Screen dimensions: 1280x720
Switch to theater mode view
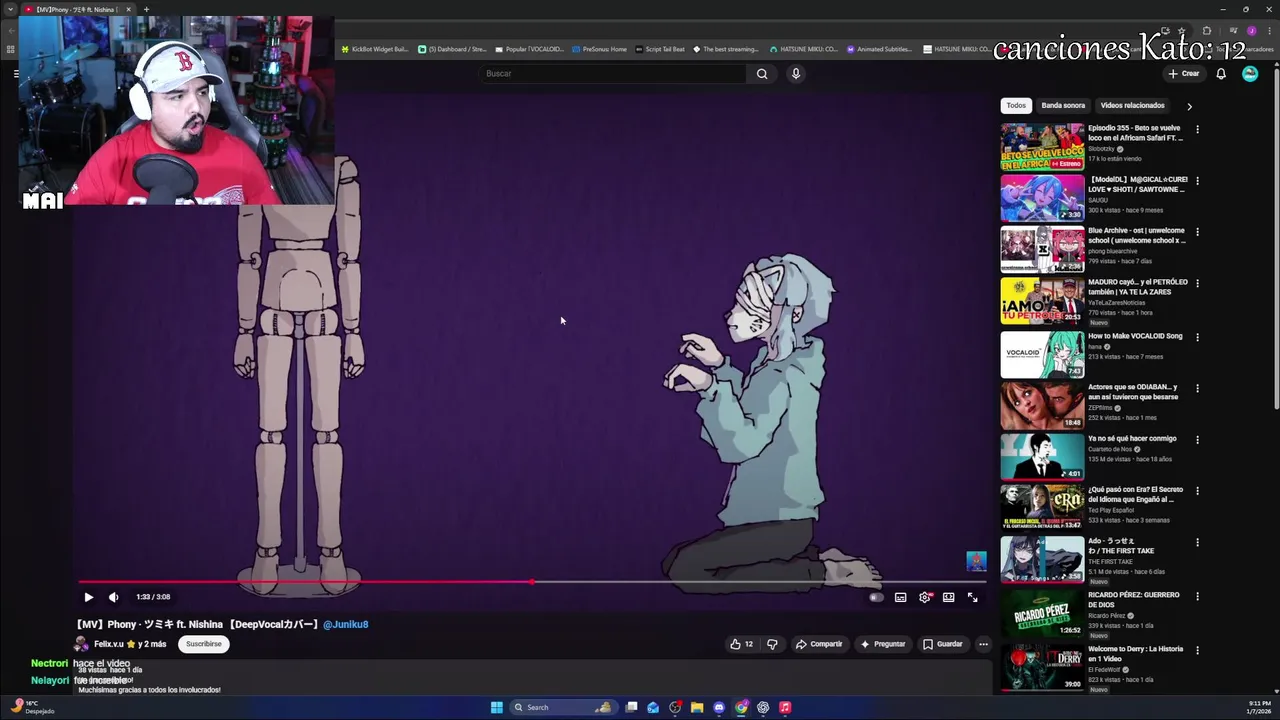[x=948, y=597]
